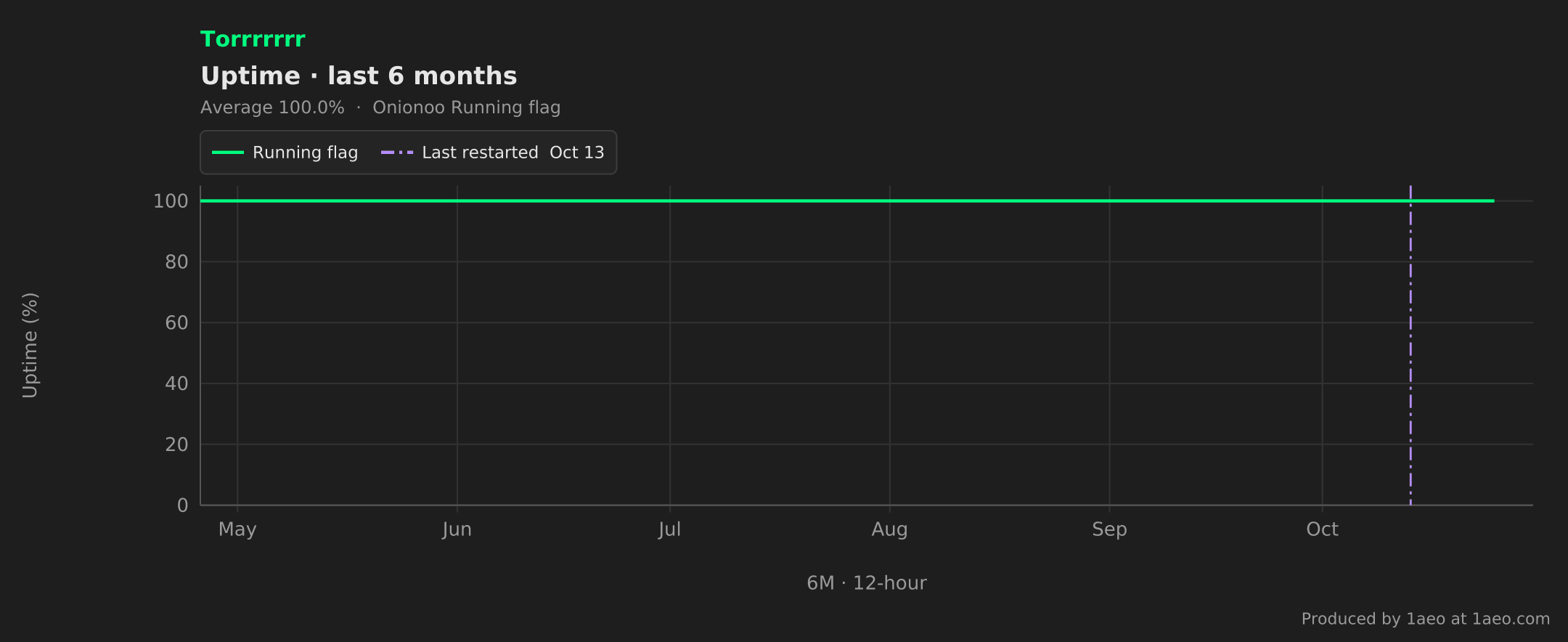Viewport: 1568px width, 642px height.
Task: Click the "May" x-axis month label
Action: [237, 529]
